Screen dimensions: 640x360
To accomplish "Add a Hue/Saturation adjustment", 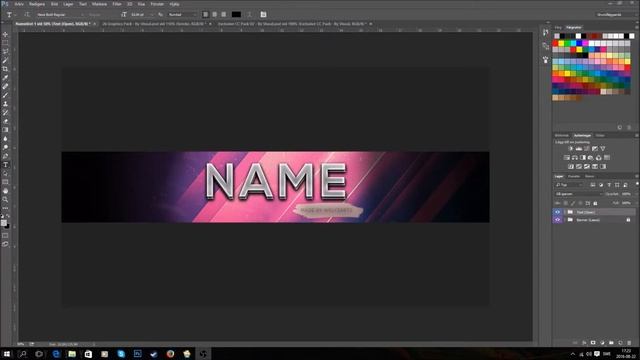I will coord(567,158).
